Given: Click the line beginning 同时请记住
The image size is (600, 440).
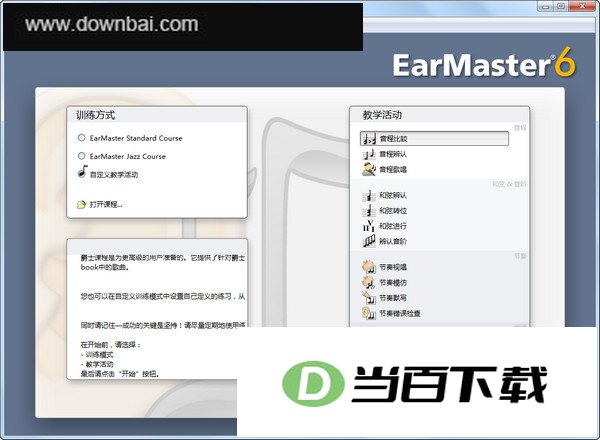Looking at the screenshot, I should coord(163,325).
